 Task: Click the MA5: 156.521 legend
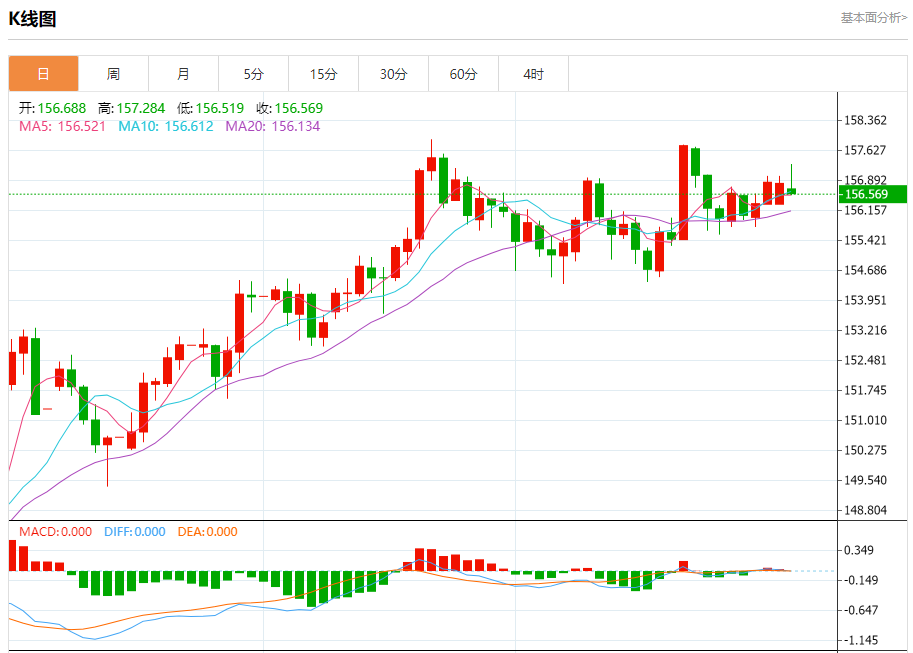click(x=62, y=126)
